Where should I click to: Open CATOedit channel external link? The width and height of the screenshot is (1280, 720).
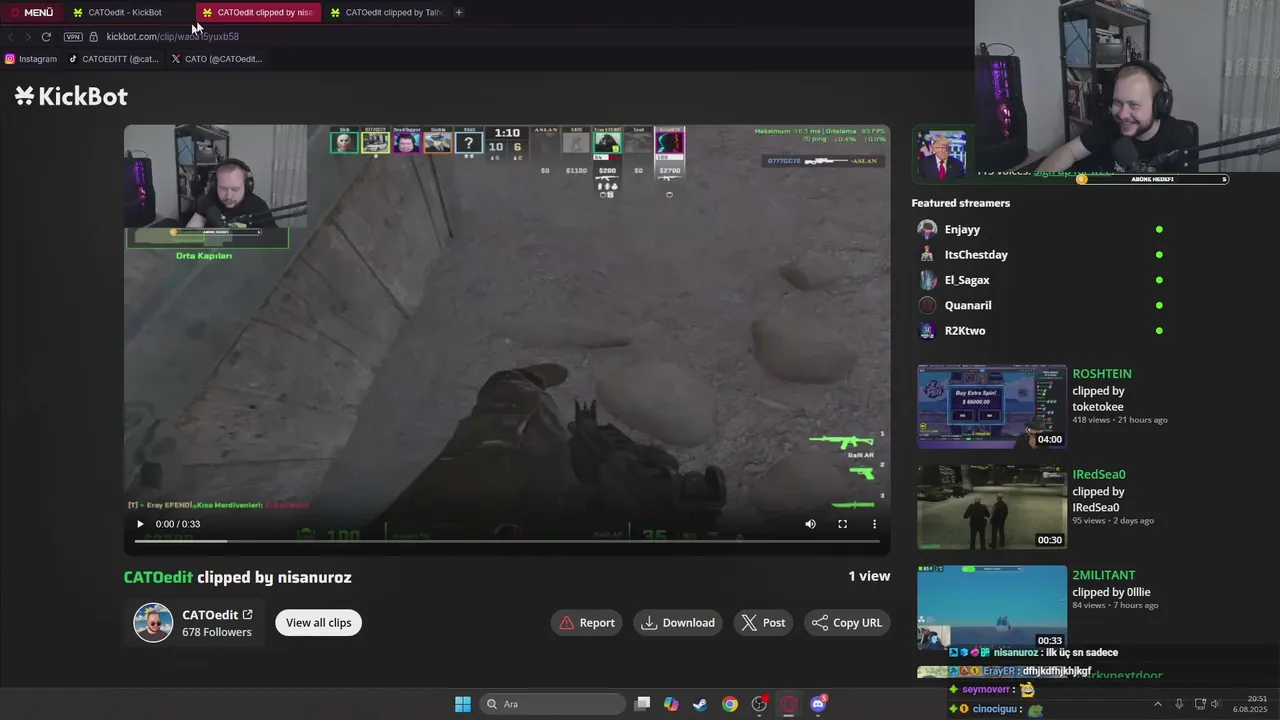(x=247, y=615)
